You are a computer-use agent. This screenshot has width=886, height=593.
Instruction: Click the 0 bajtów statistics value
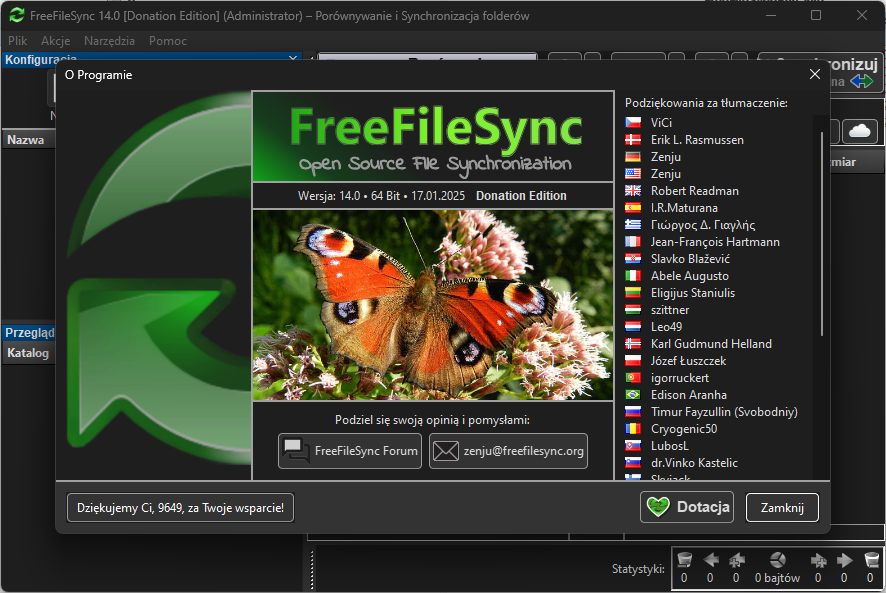[x=778, y=578]
